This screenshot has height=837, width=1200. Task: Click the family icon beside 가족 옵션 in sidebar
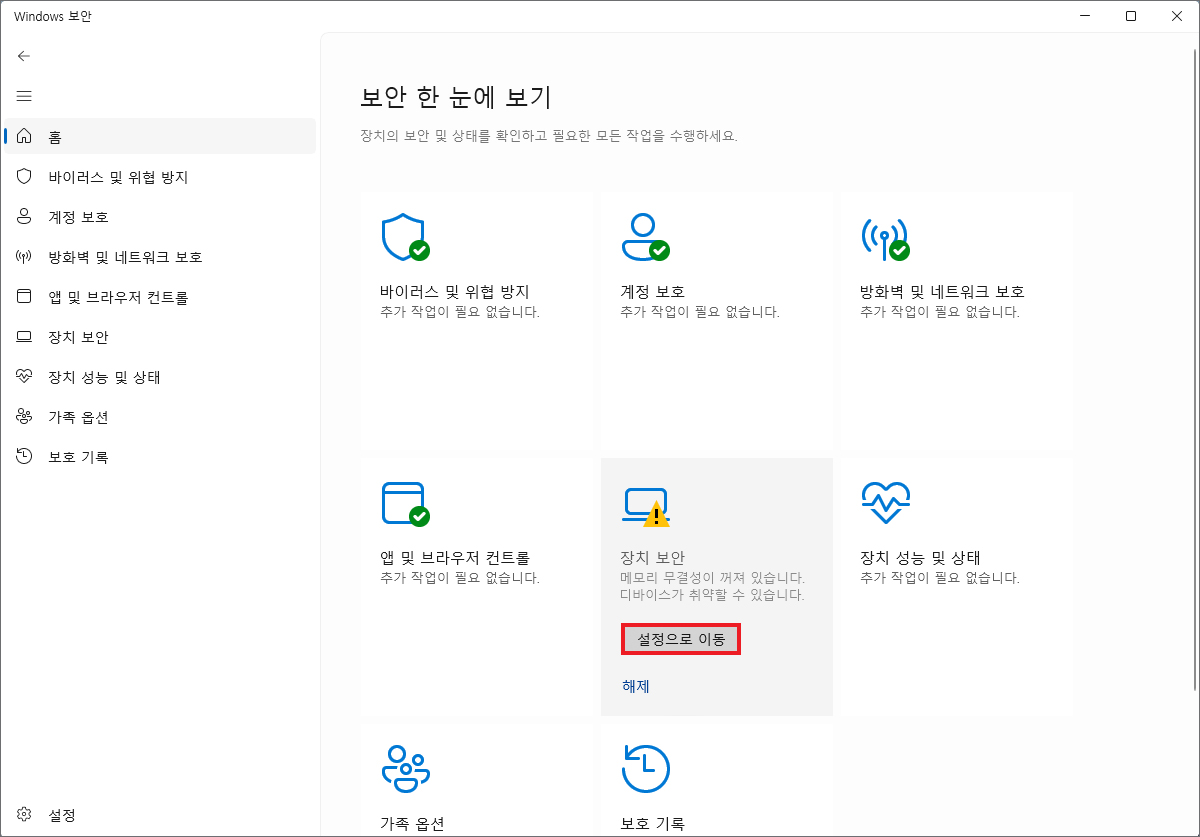click(25, 417)
